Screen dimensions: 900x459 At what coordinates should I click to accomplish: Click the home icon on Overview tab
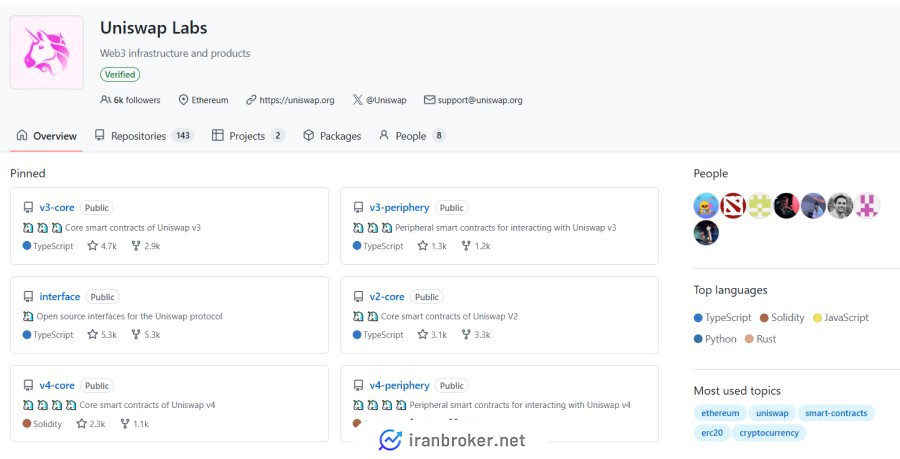[x=22, y=135]
